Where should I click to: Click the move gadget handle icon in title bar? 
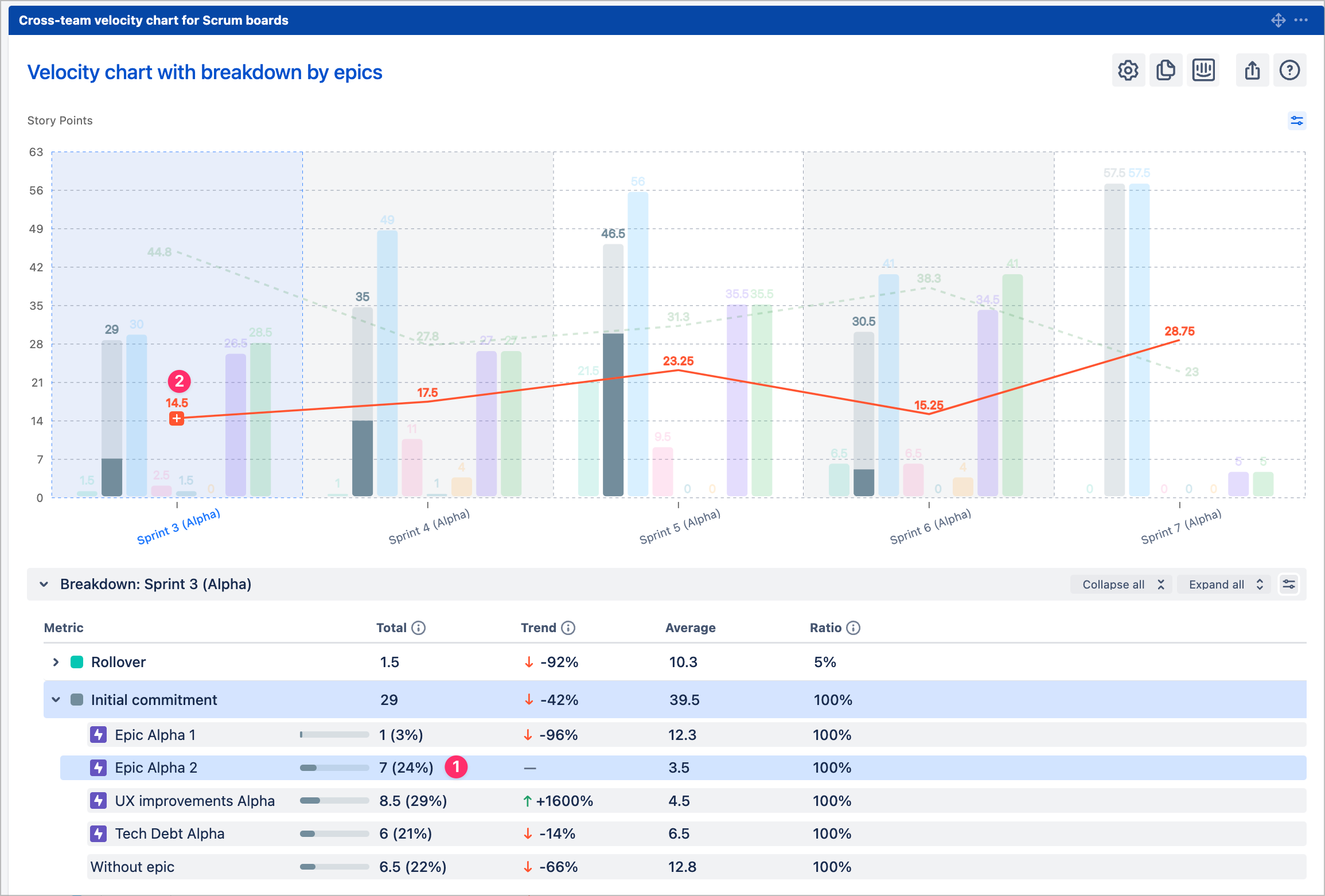1278,20
